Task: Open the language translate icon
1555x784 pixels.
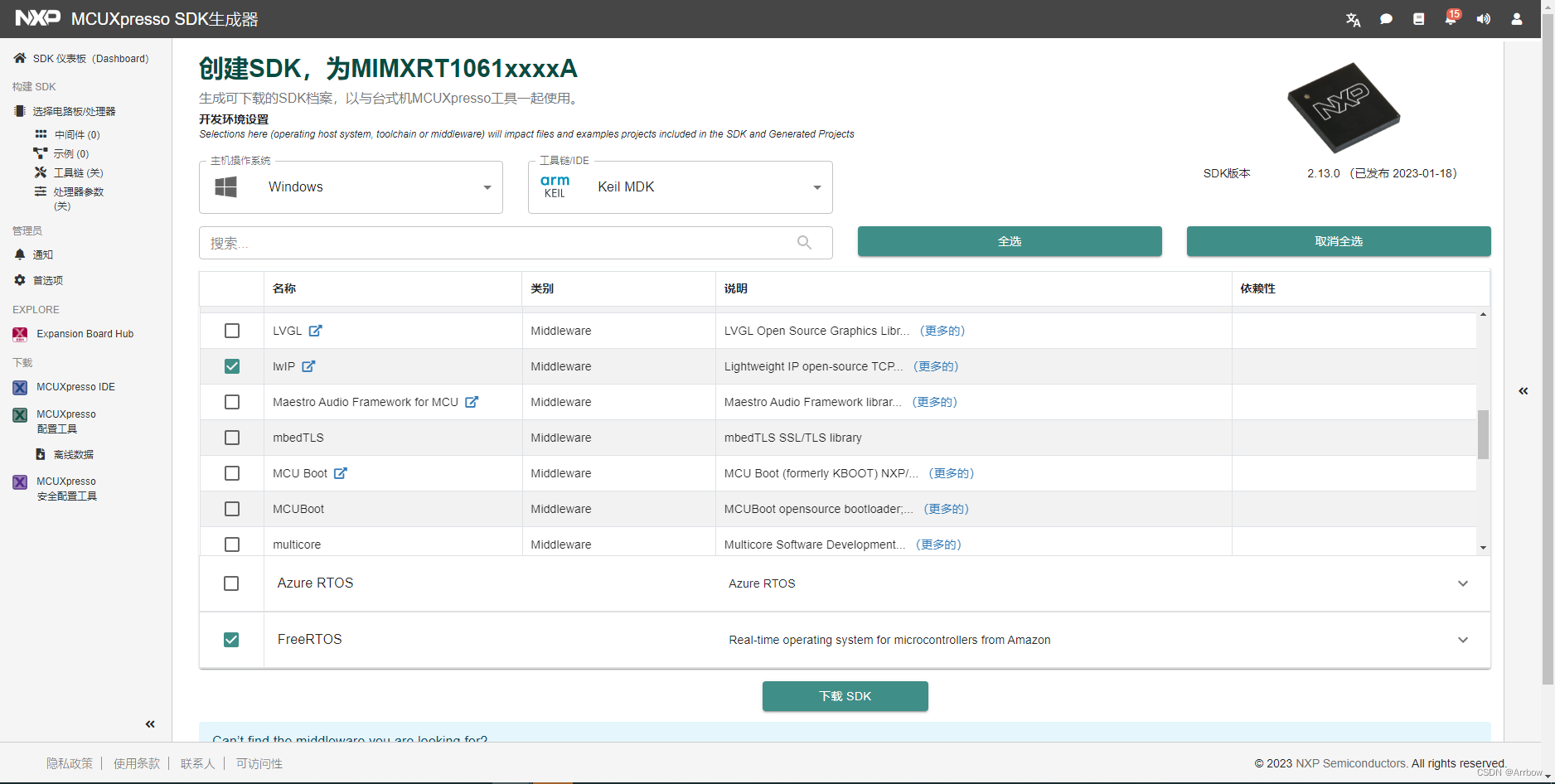Action: click(1353, 19)
